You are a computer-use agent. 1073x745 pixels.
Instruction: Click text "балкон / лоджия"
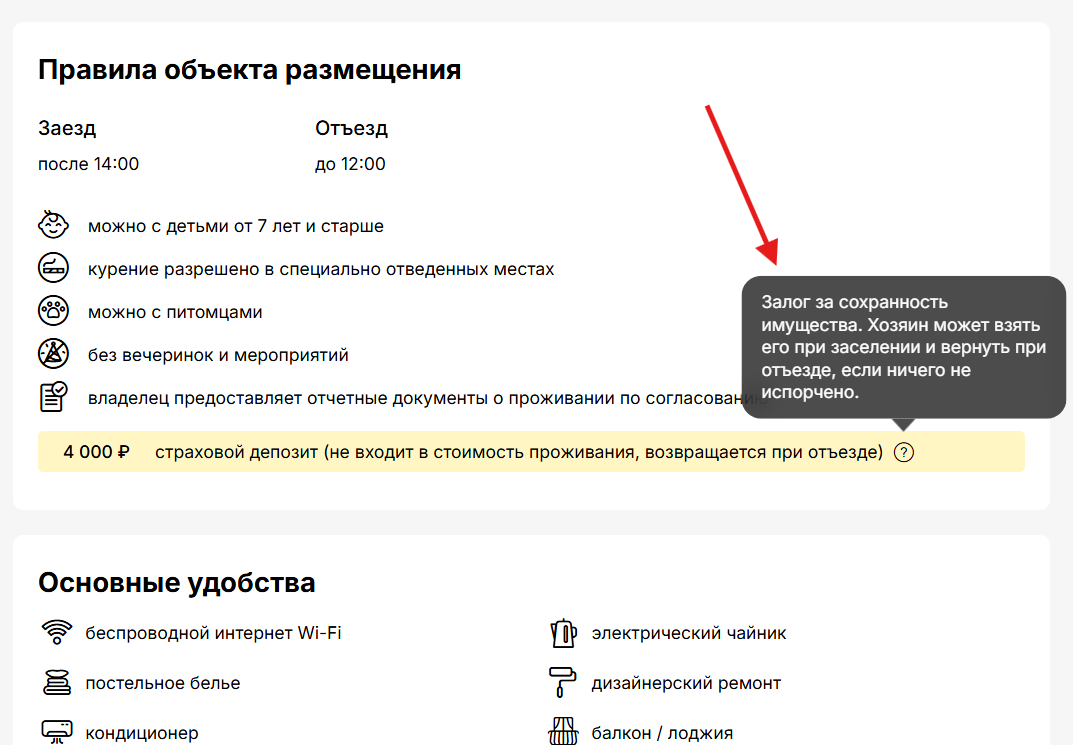(x=662, y=733)
